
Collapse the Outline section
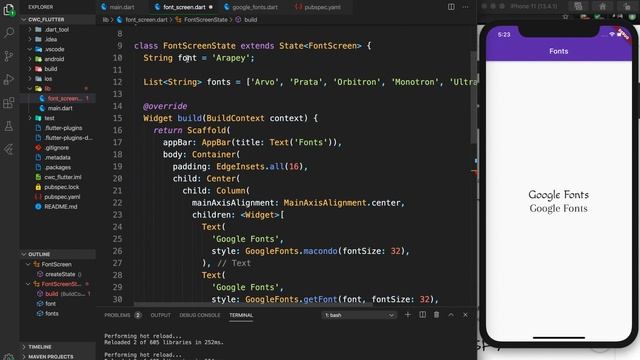click(58, 254)
